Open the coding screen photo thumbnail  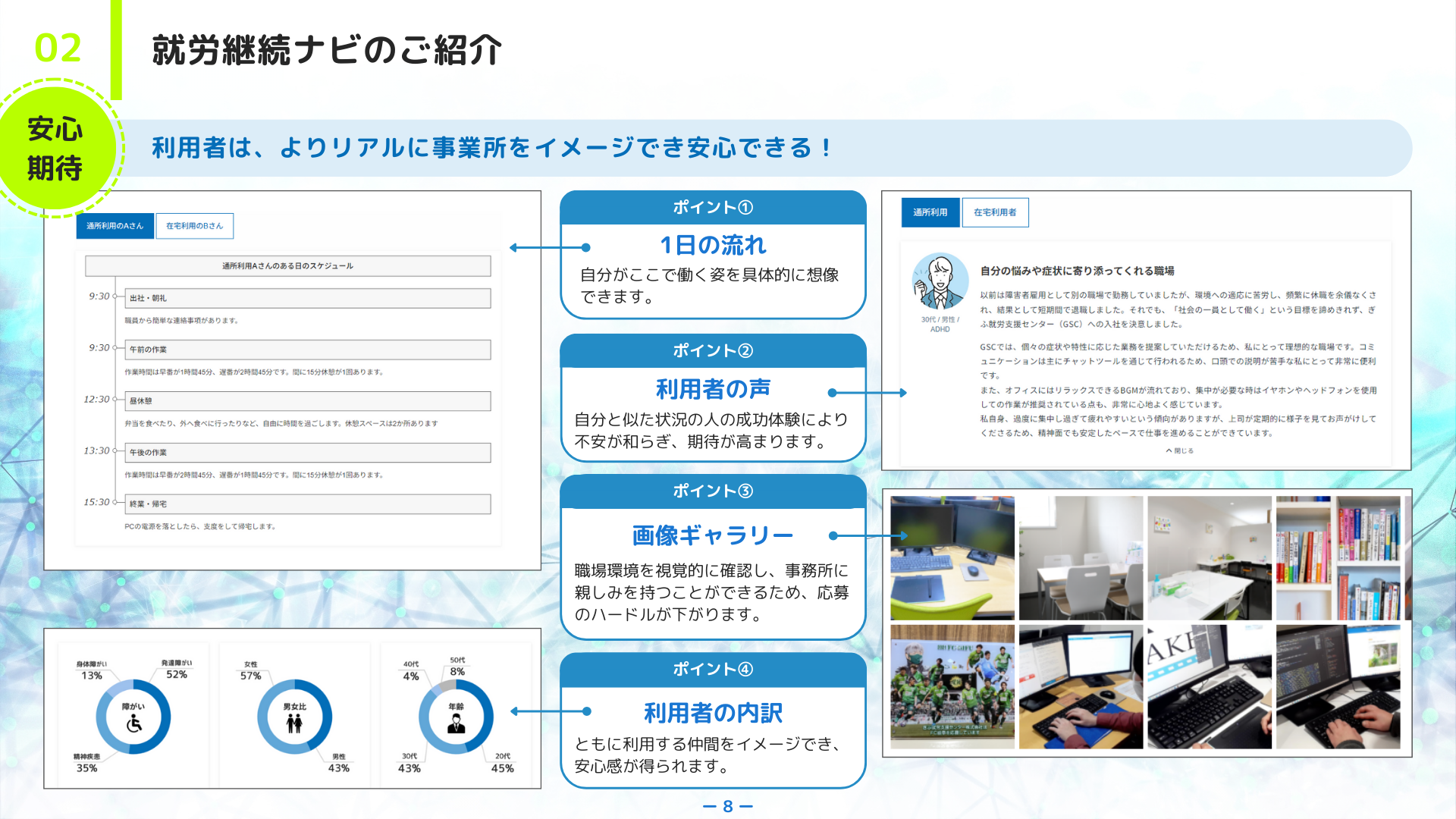(1338, 687)
